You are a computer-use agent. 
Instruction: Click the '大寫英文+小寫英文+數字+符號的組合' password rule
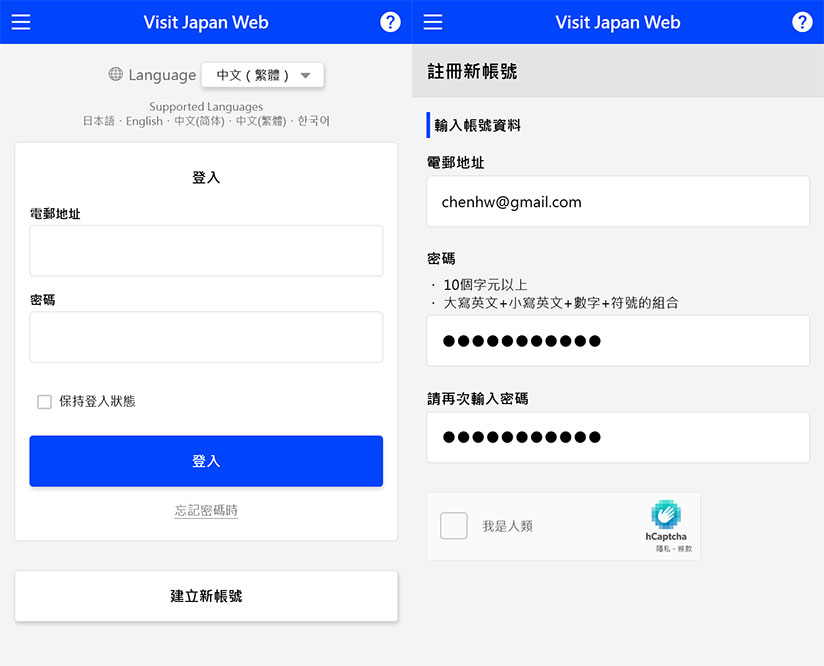[x=561, y=303]
